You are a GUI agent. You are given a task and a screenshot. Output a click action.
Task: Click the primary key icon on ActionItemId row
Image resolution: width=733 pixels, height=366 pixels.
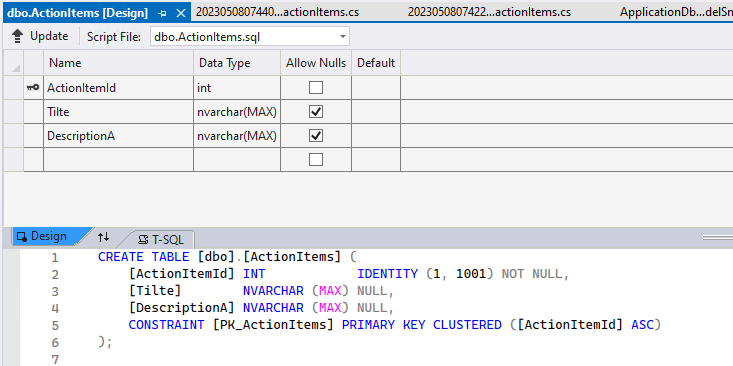point(33,87)
